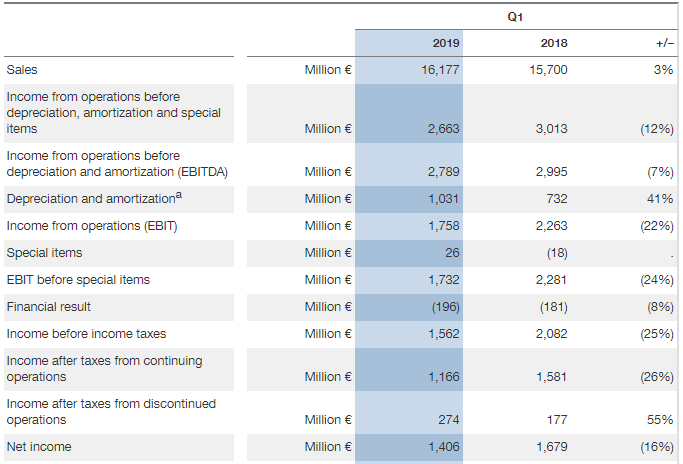Screen dimensions: 683x464
Task: Click the 15,700 sales value for 2018
Action: point(549,70)
